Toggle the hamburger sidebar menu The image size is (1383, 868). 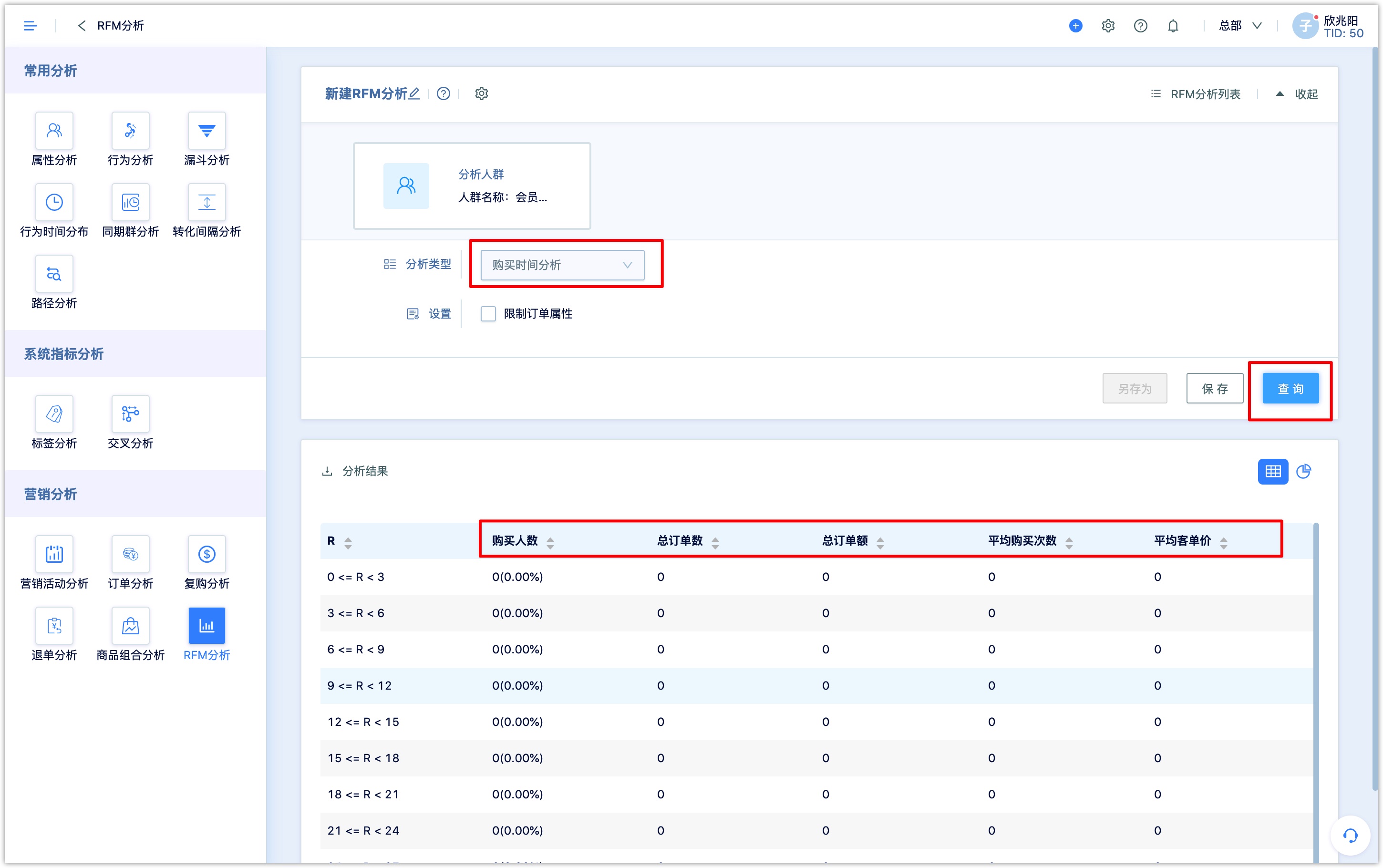(30, 26)
